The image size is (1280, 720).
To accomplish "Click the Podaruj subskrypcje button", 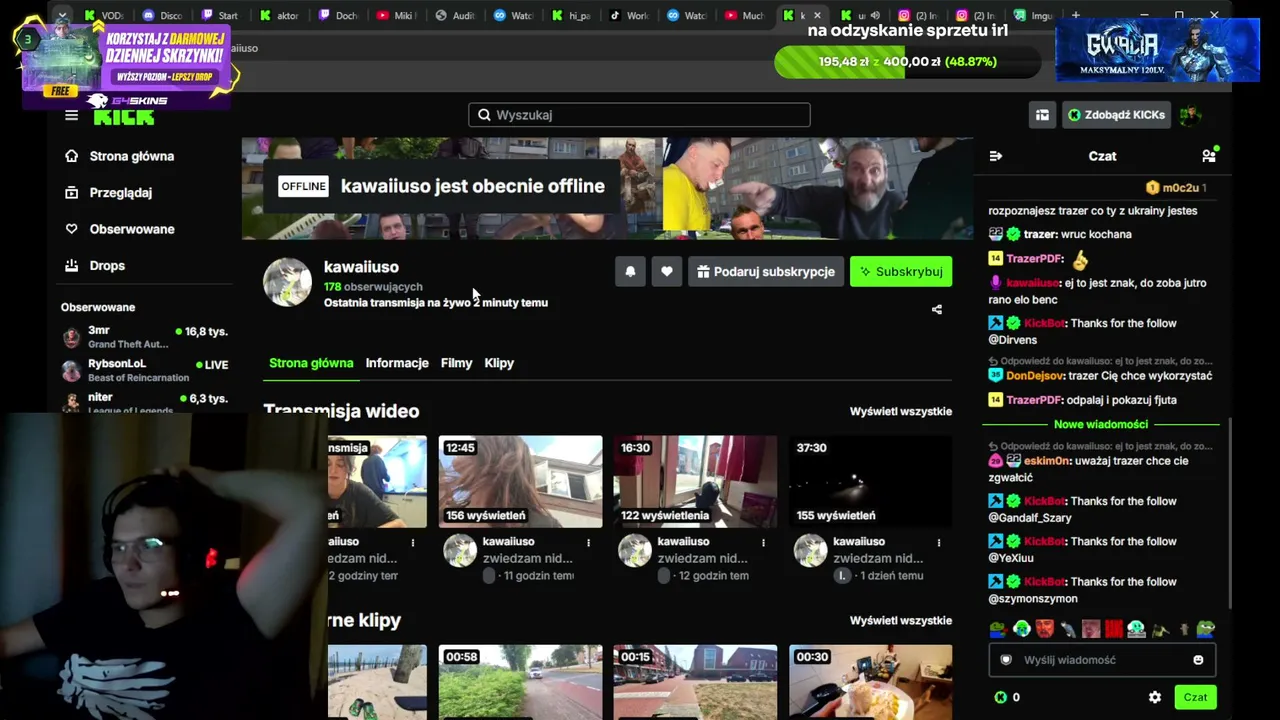I will pos(766,271).
